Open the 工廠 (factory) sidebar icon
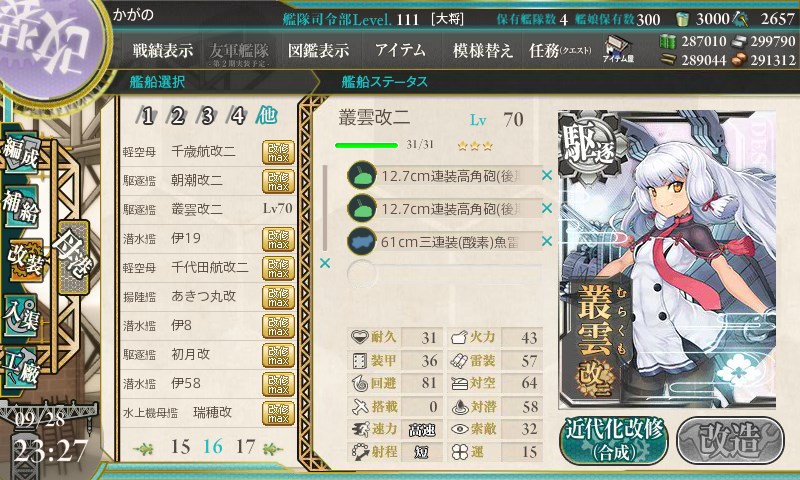Viewport: 800px width, 480px height. (21, 366)
